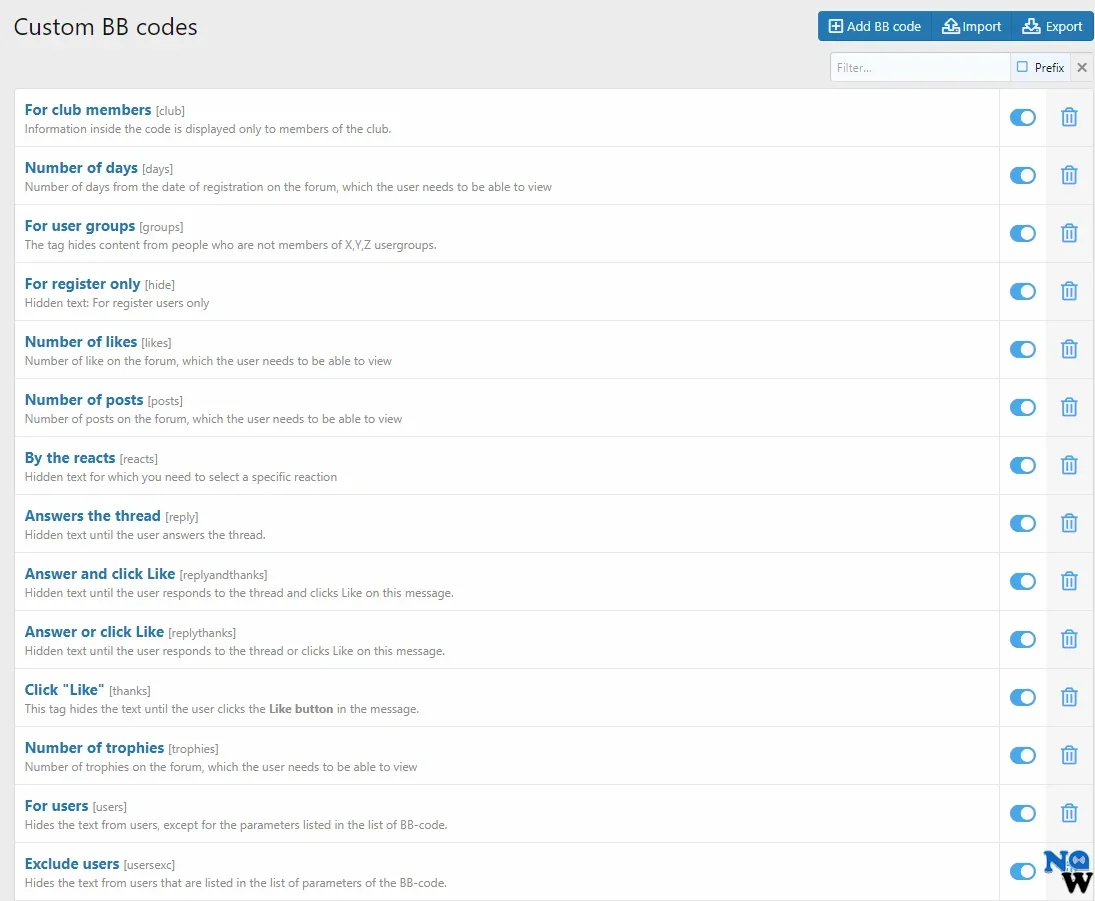Delete the By the reacts BB code

[1069, 465]
